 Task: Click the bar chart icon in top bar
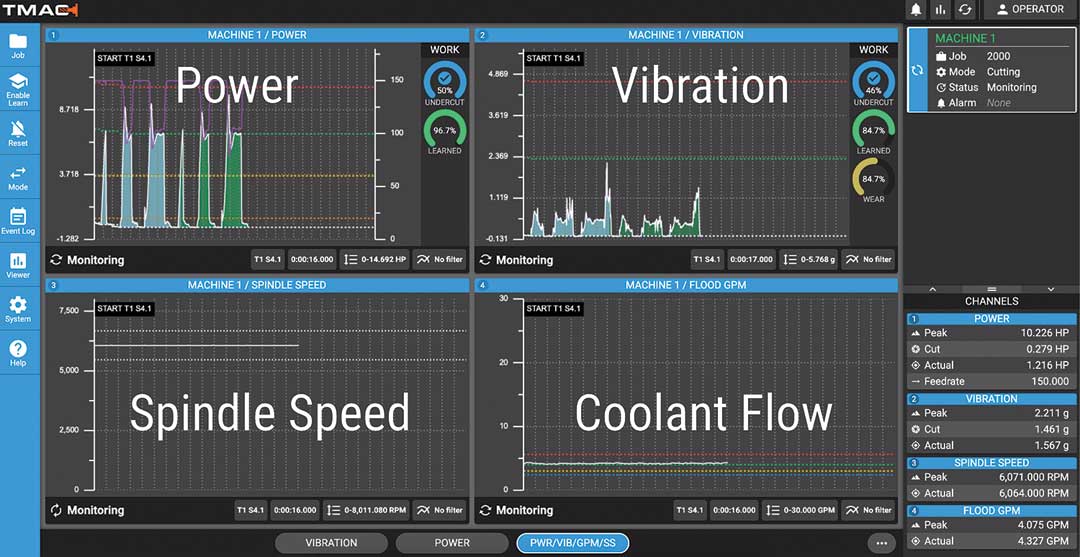[940, 10]
